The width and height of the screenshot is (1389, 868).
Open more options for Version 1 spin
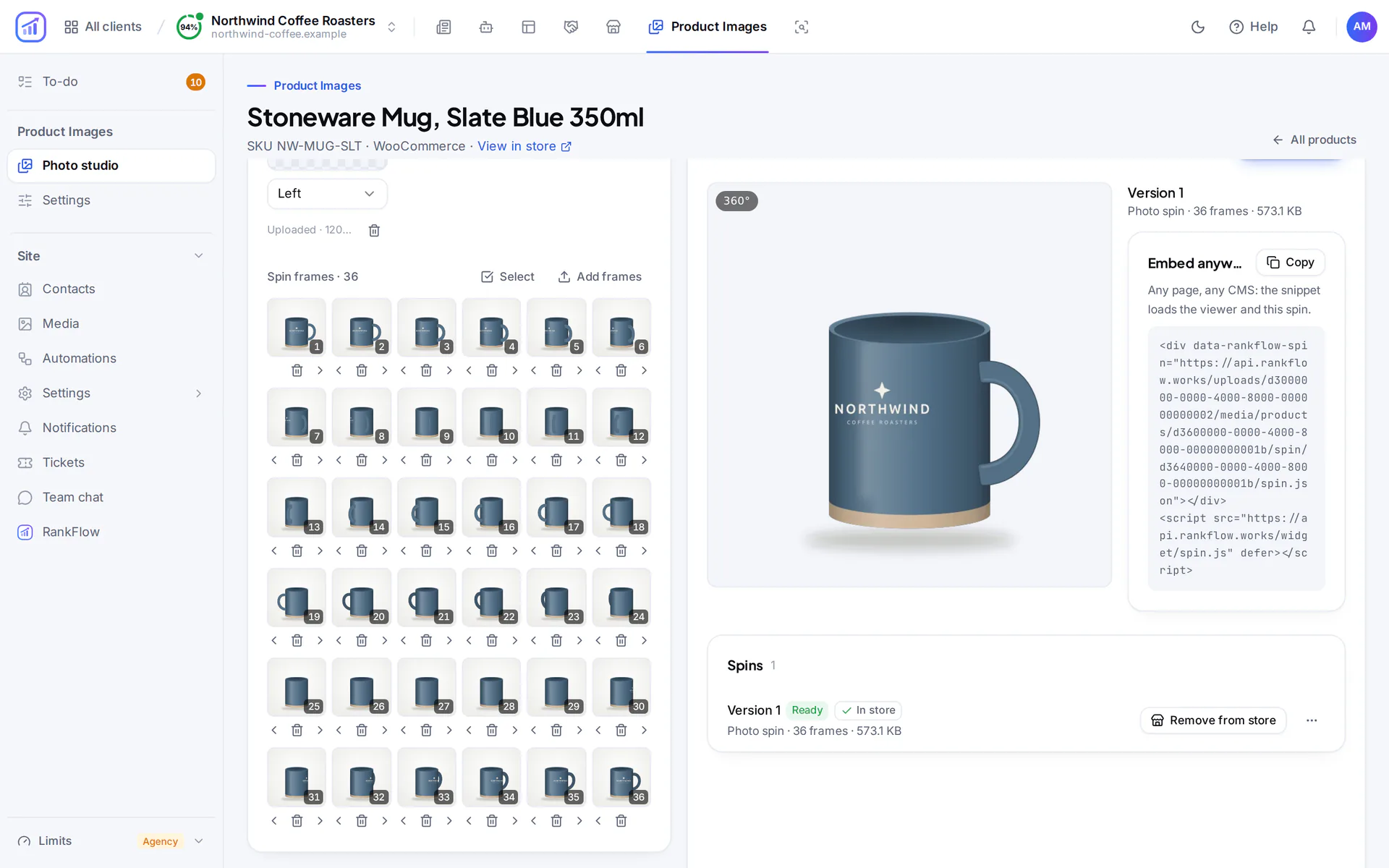pyautogui.click(x=1312, y=720)
